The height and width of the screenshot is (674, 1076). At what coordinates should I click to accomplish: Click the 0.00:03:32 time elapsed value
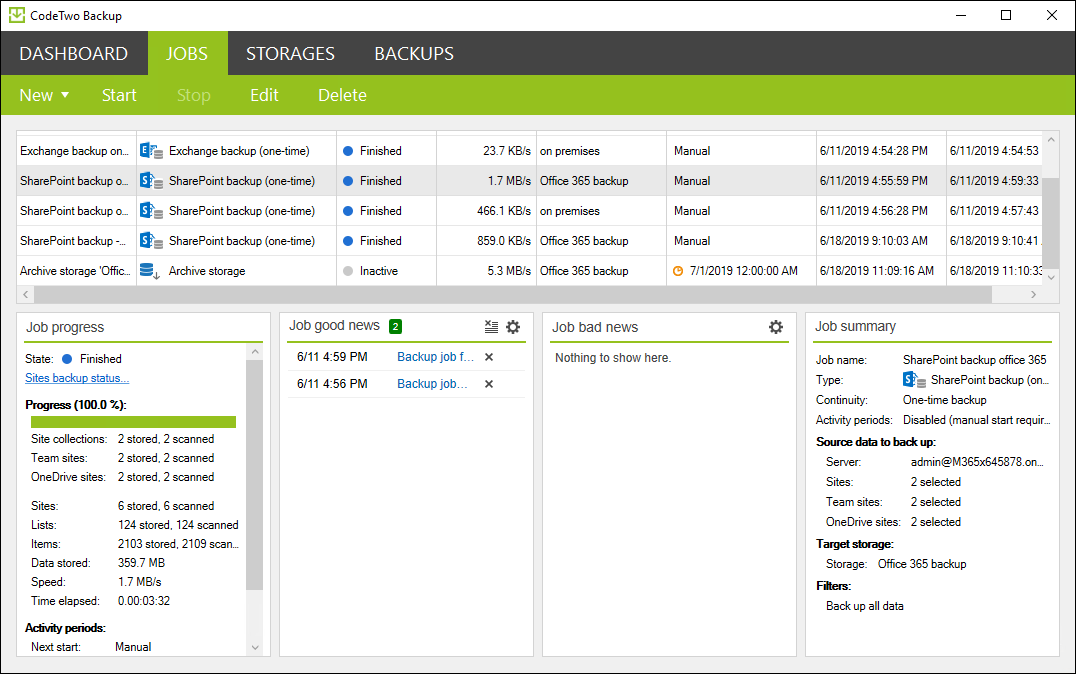coord(143,601)
